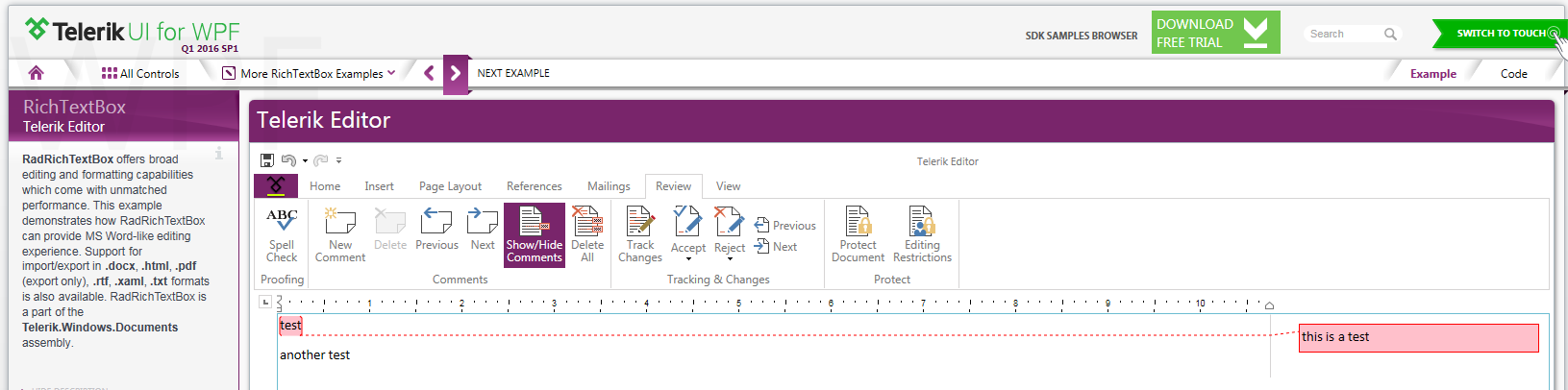Open the View ribbon tab

coord(728,186)
